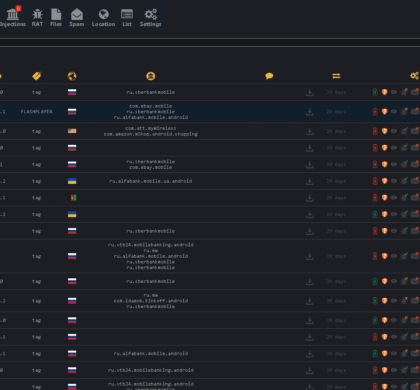Click the shield icon in com.idamob.tinkoff.android row
The image size is (420, 390).
[384, 301]
